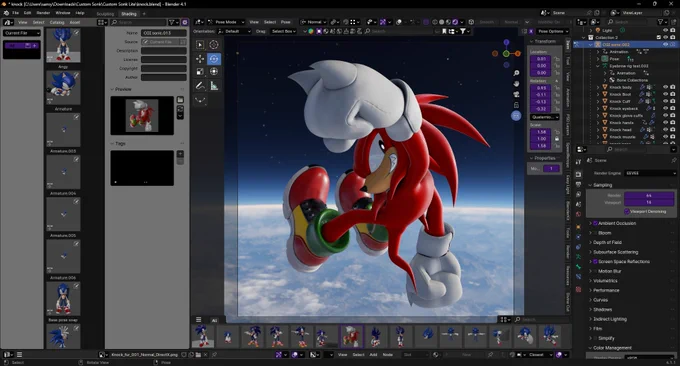Select the Base pose asset thumbnail
680x366 pixels.
click(63, 299)
